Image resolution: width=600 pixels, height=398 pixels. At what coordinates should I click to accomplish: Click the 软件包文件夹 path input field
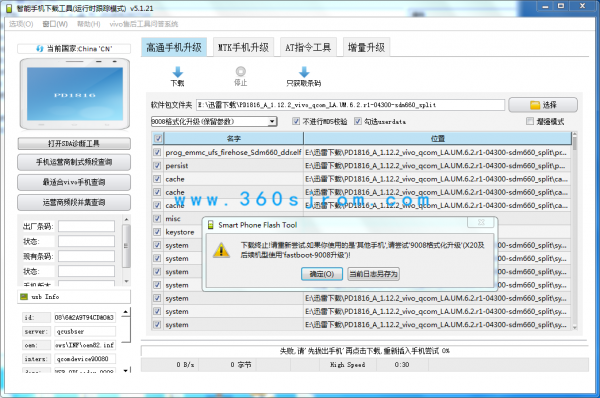pos(351,105)
